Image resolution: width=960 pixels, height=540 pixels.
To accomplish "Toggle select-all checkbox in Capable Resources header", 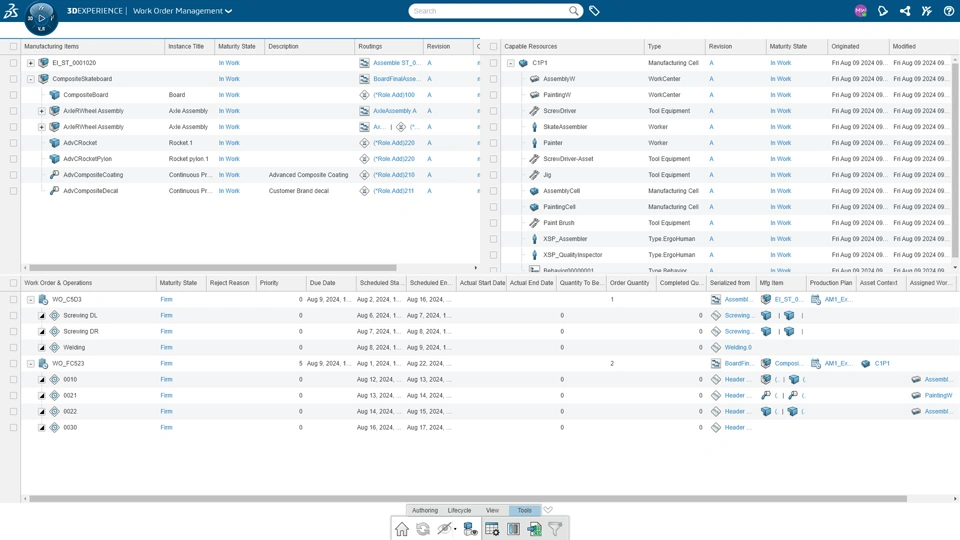I will point(493,47).
